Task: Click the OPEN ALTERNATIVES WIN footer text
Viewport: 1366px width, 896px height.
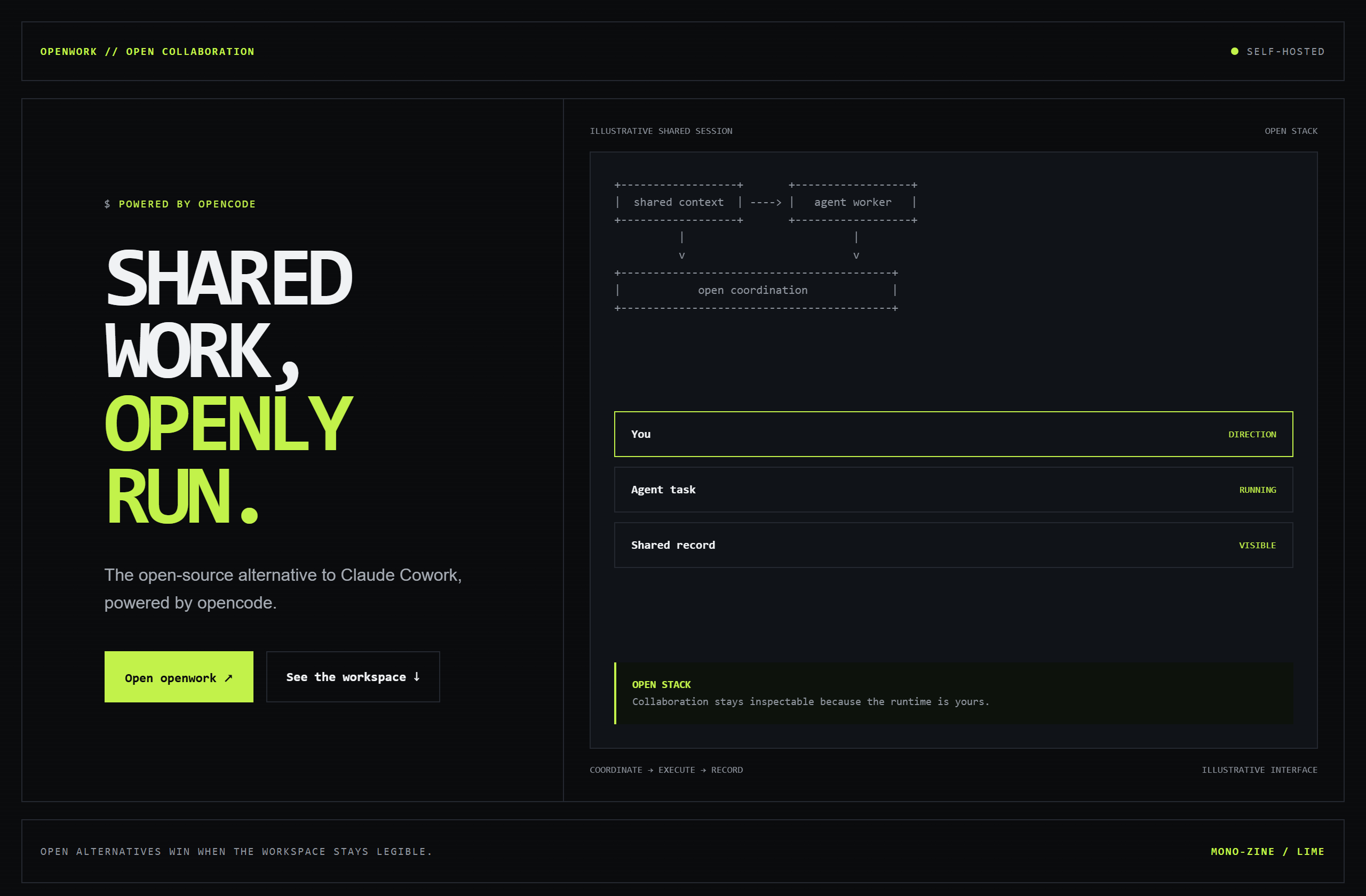Action: tap(236, 852)
